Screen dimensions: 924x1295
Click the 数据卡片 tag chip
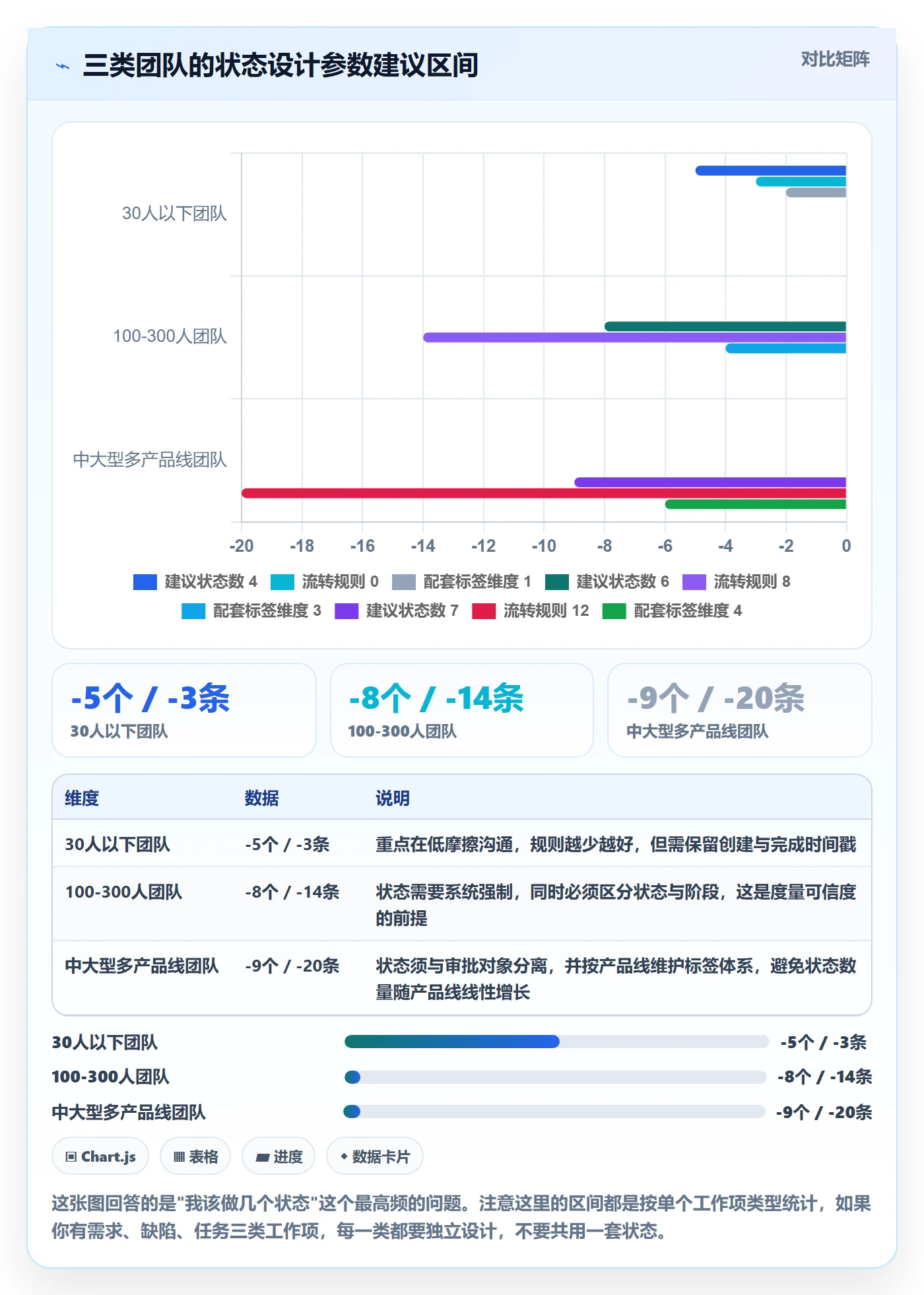(x=375, y=1156)
